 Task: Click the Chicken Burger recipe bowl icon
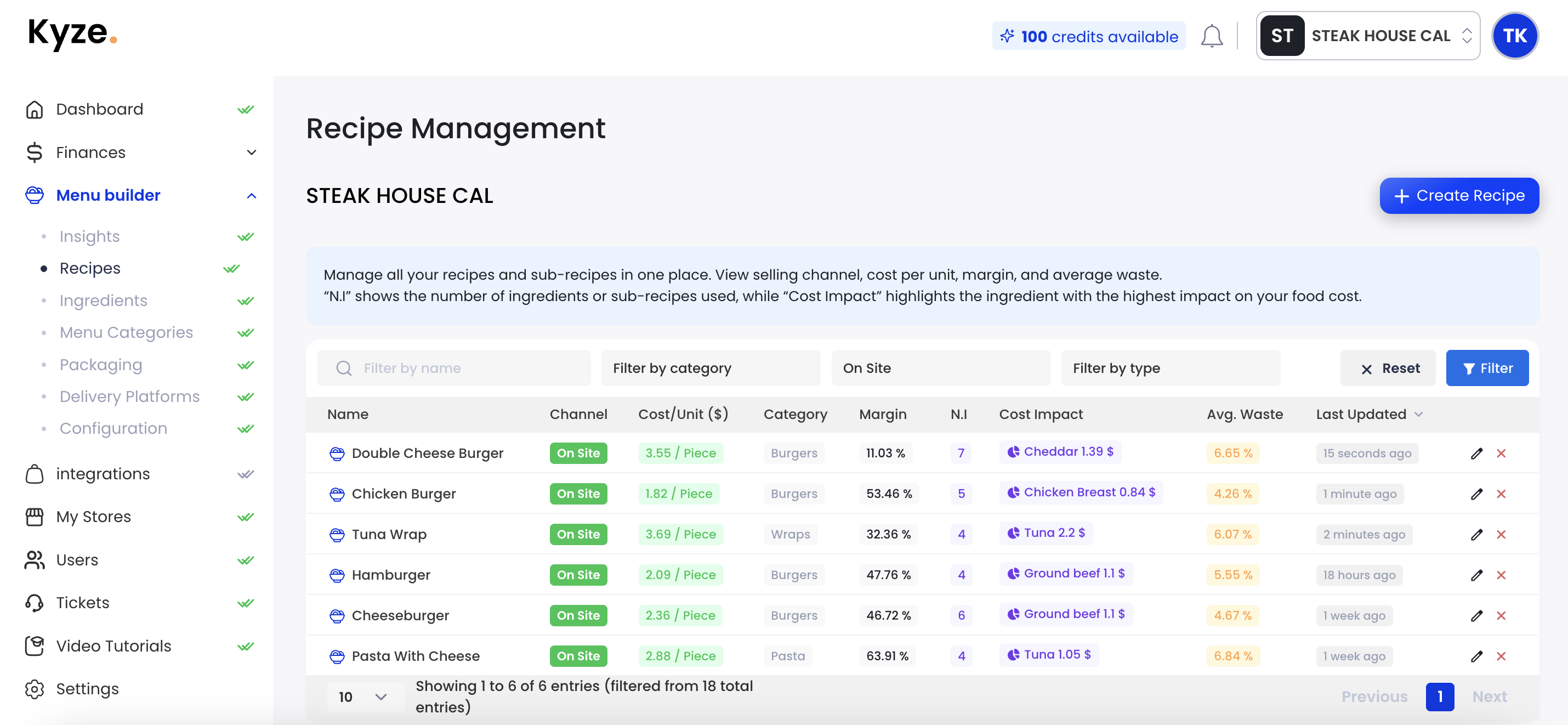337,494
